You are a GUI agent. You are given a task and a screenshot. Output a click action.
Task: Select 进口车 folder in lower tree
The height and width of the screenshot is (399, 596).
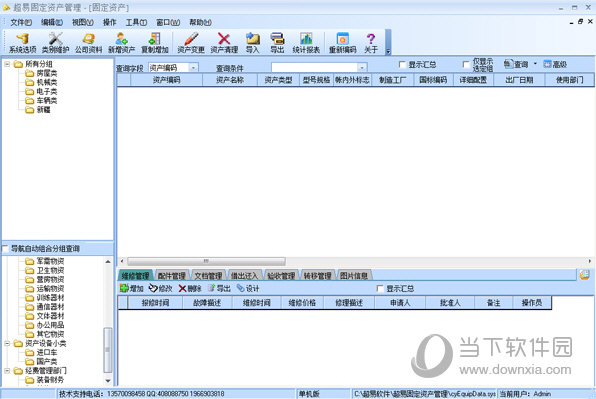[41, 353]
